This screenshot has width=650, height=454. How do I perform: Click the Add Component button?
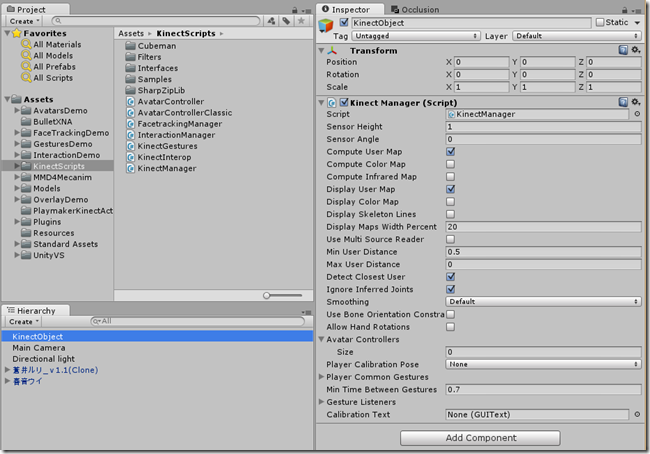pos(480,438)
